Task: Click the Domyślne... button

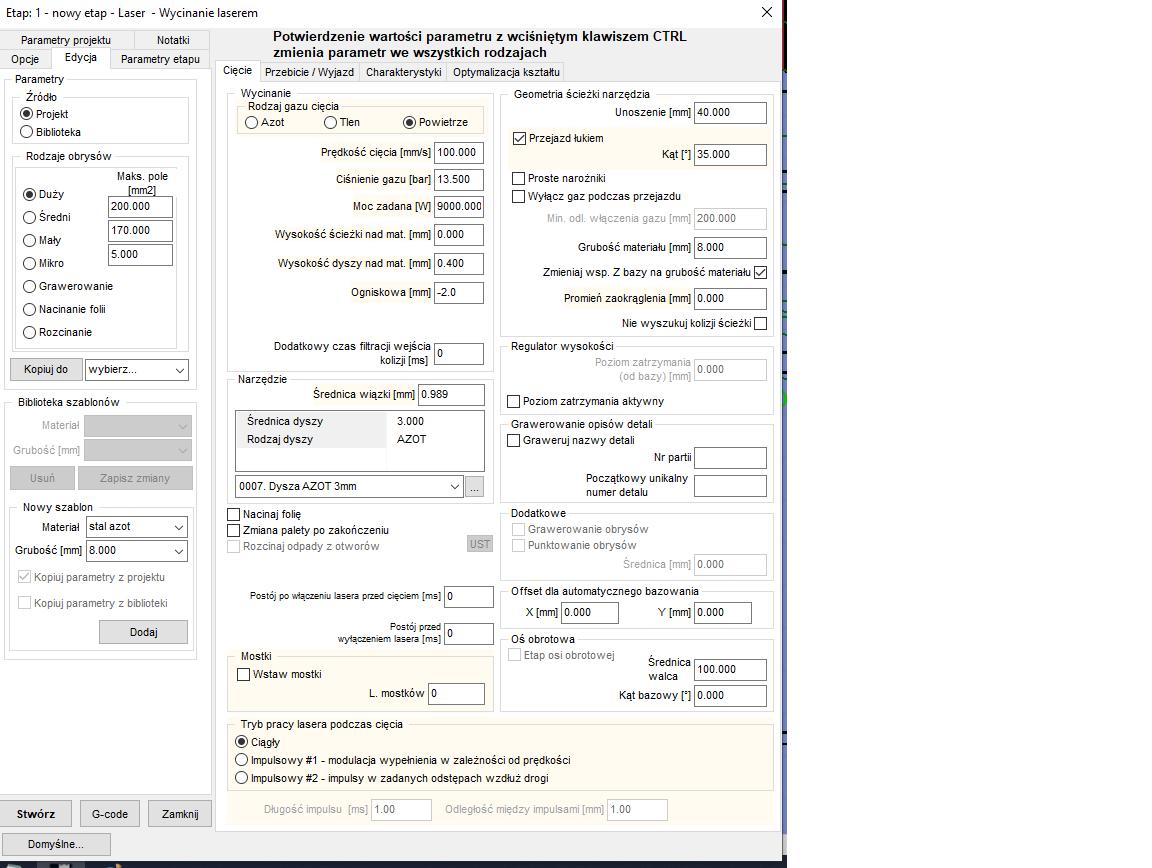Action: coord(56,844)
